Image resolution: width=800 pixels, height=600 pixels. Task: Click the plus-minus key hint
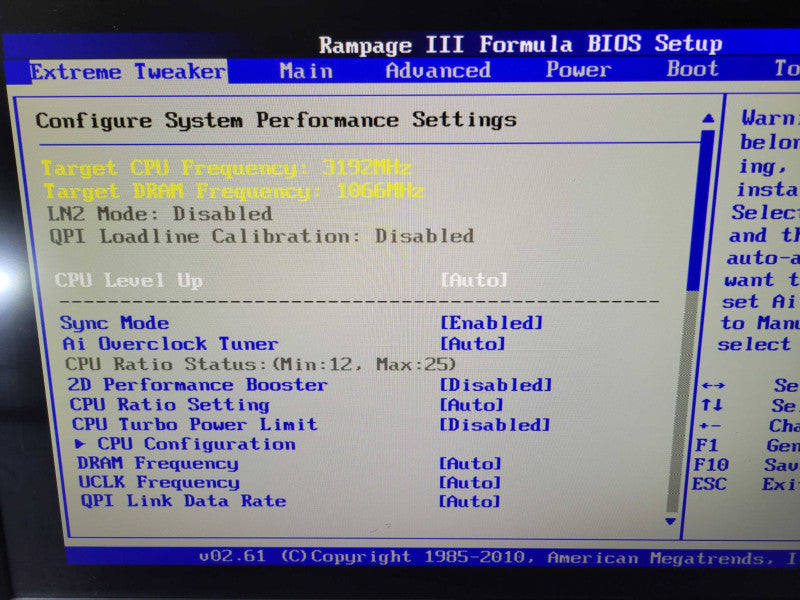[710, 425]
